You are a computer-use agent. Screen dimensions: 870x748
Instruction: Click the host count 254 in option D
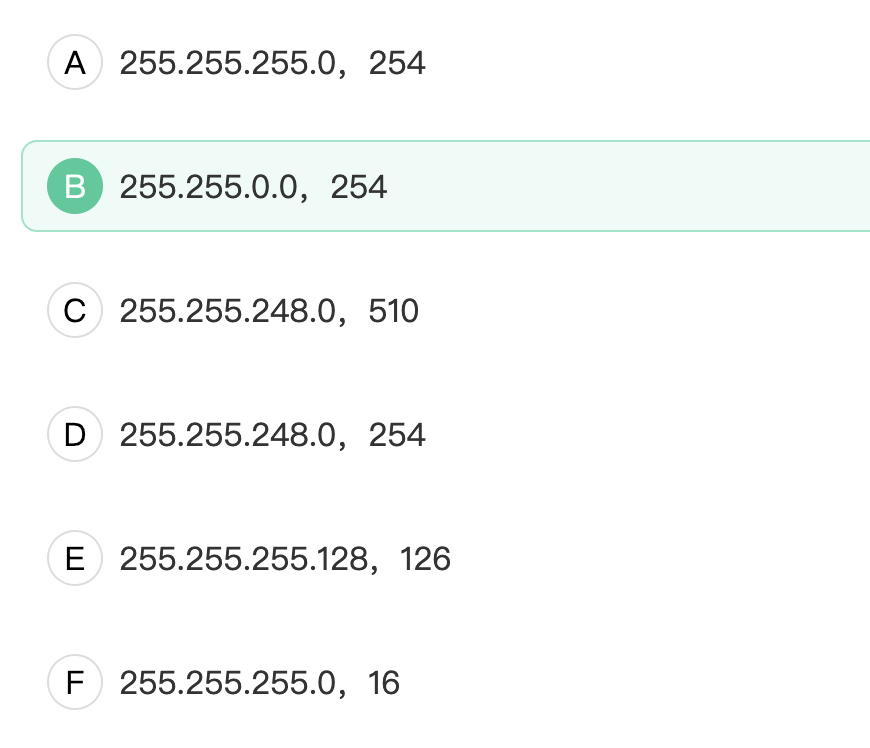397,434
